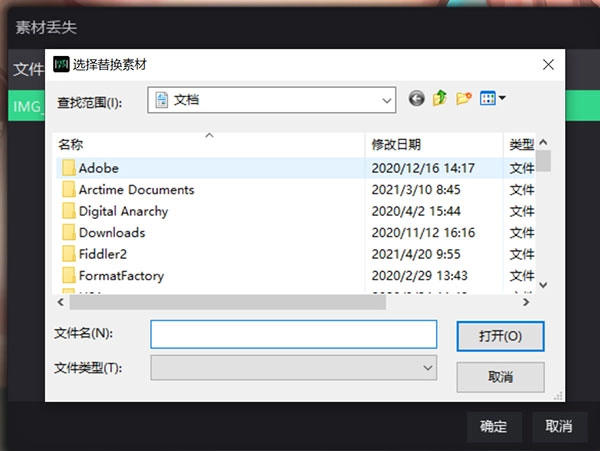
Task: Expand the 查找范围 location dropdown
Action: coord(386,100)
